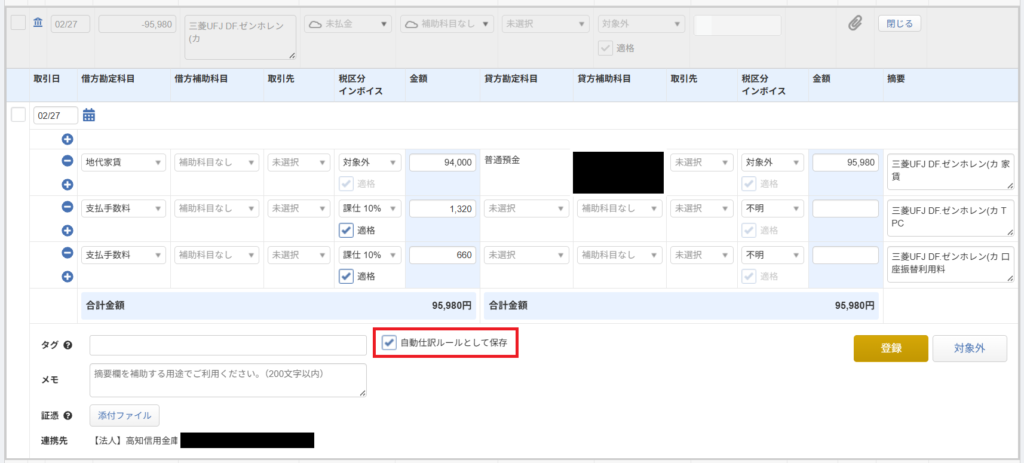Open the header 補助科目なし dropdown
This screenshot has height=463, width=1024.
pyautogui.click(x=447, y=24)
